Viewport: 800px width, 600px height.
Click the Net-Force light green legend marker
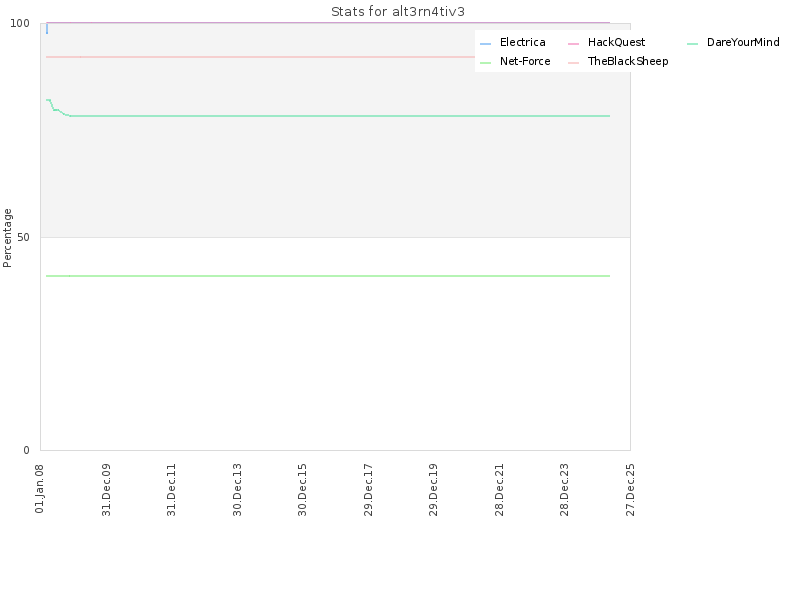point(485,63)
